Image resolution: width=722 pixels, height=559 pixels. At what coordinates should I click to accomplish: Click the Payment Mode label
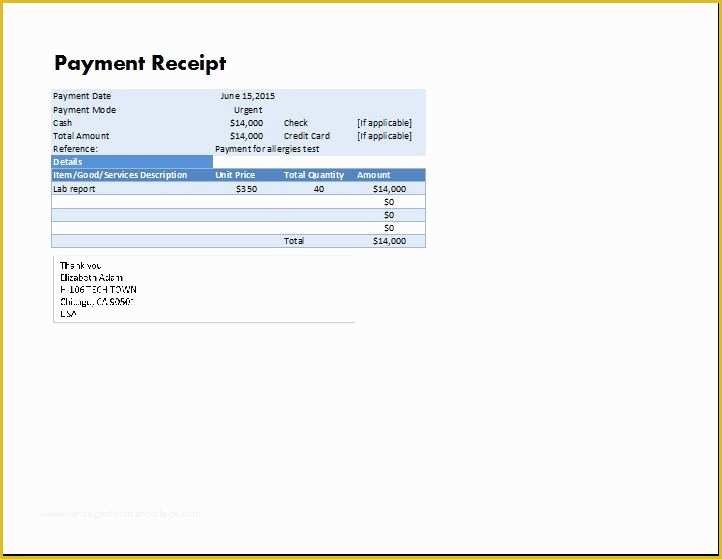coord(84,110)
